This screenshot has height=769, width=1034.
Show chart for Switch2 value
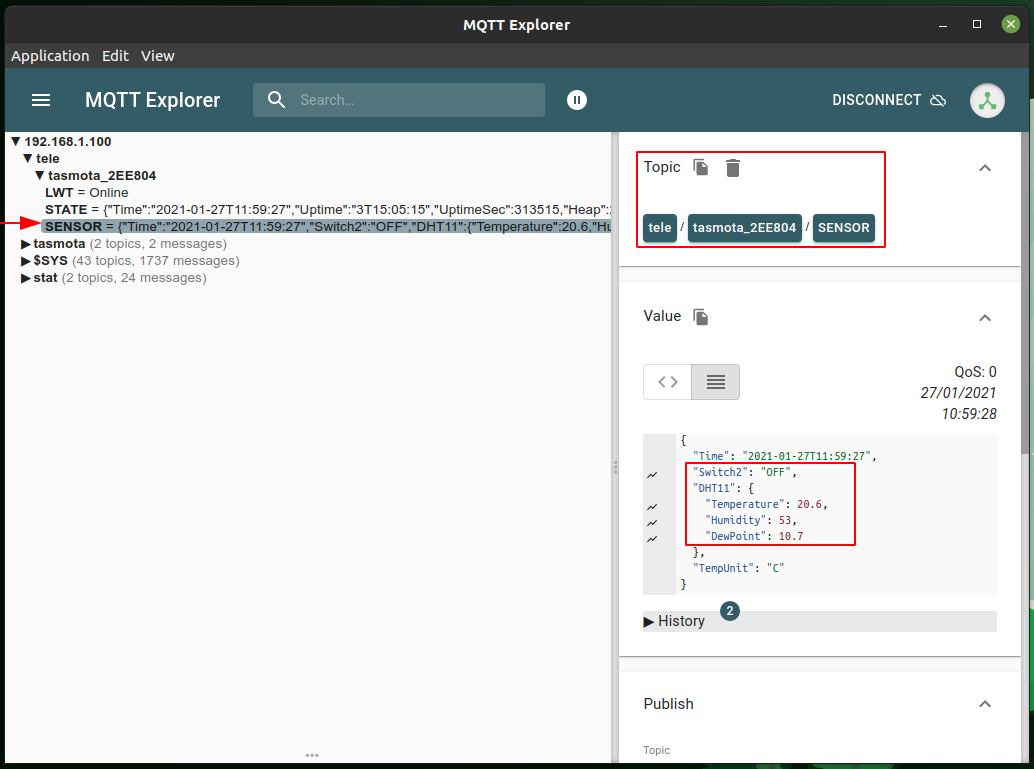pos(652,475)
